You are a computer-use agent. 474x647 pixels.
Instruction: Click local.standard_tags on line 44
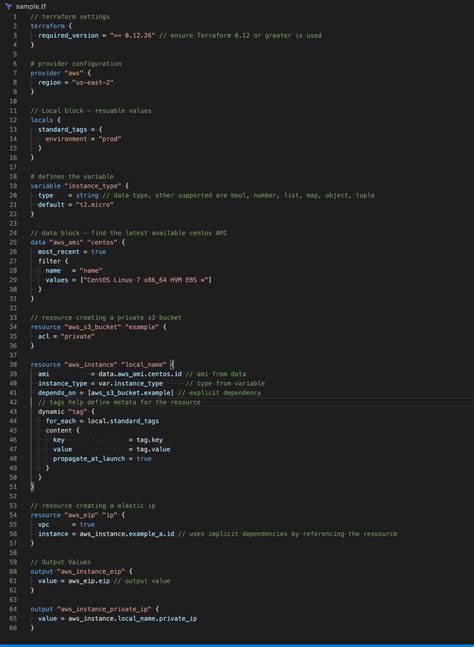coord(123,421)
